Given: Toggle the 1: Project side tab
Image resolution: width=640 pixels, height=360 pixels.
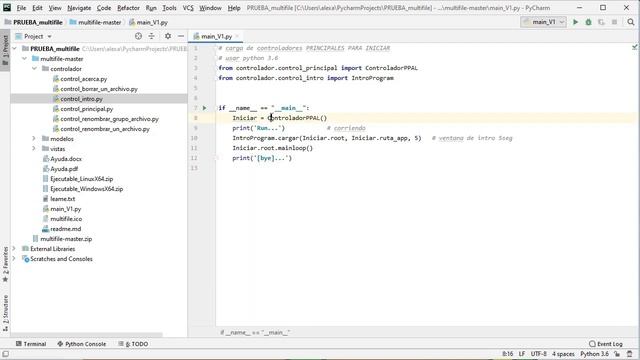Looking at the screenshot, I should (x=5, y=50).
